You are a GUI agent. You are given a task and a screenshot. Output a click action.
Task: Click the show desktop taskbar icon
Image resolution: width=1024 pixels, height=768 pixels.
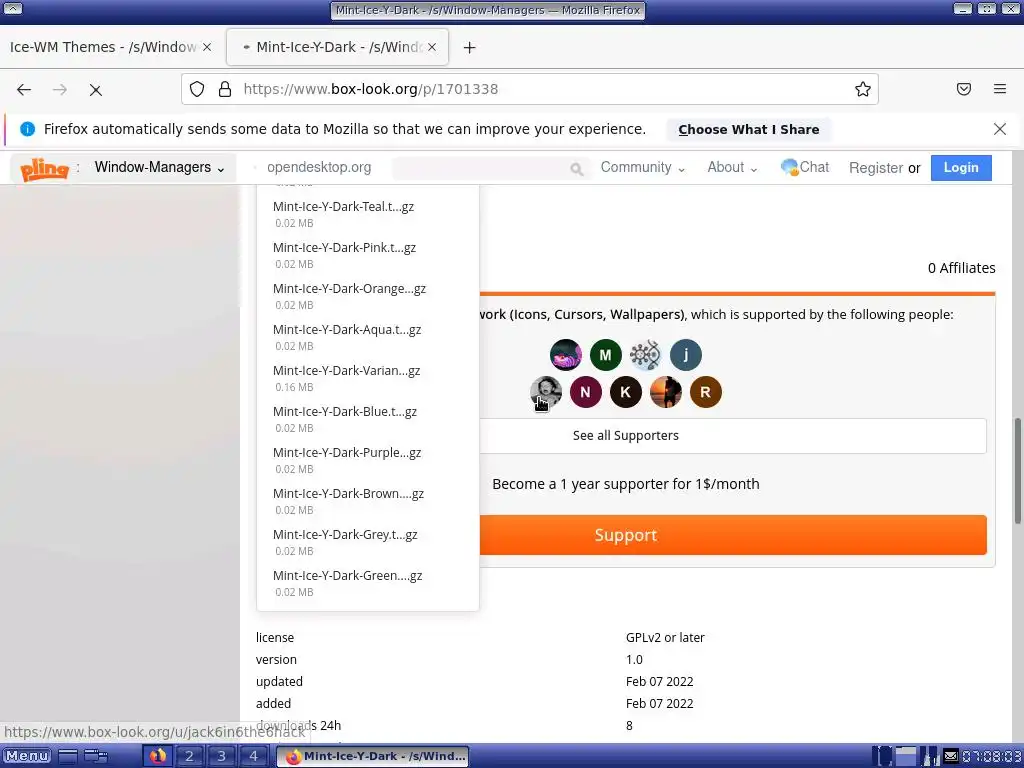click(x=68, y=756)
